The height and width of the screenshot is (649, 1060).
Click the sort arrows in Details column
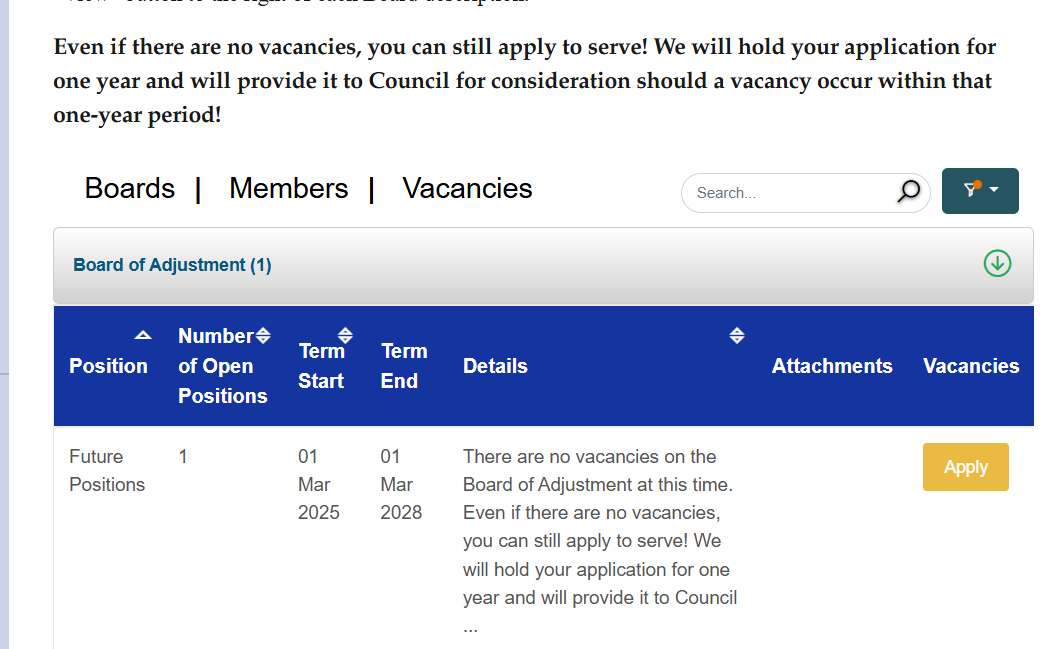click(x=737, y=335)
